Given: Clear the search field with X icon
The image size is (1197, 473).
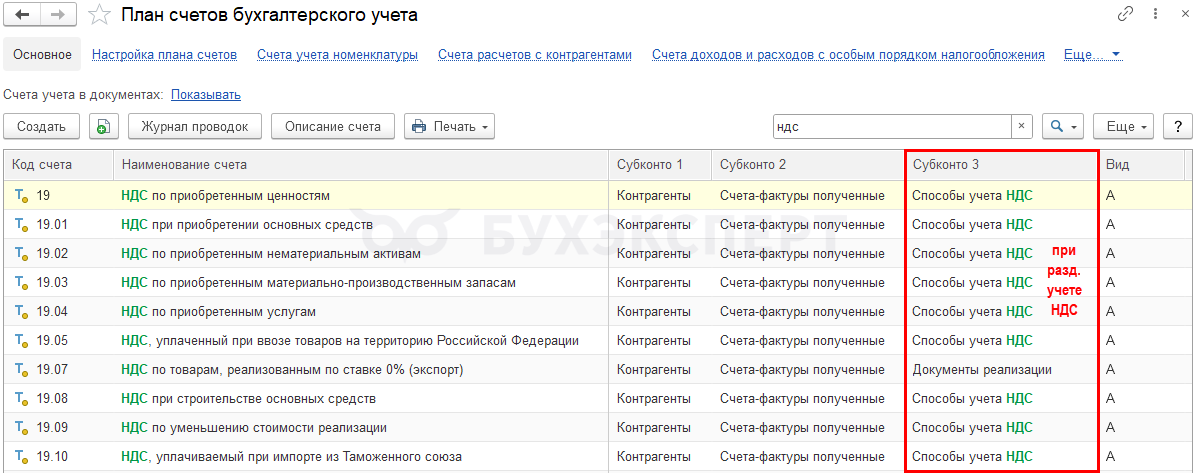Looking at the screenshot, I should (1021, 127).
